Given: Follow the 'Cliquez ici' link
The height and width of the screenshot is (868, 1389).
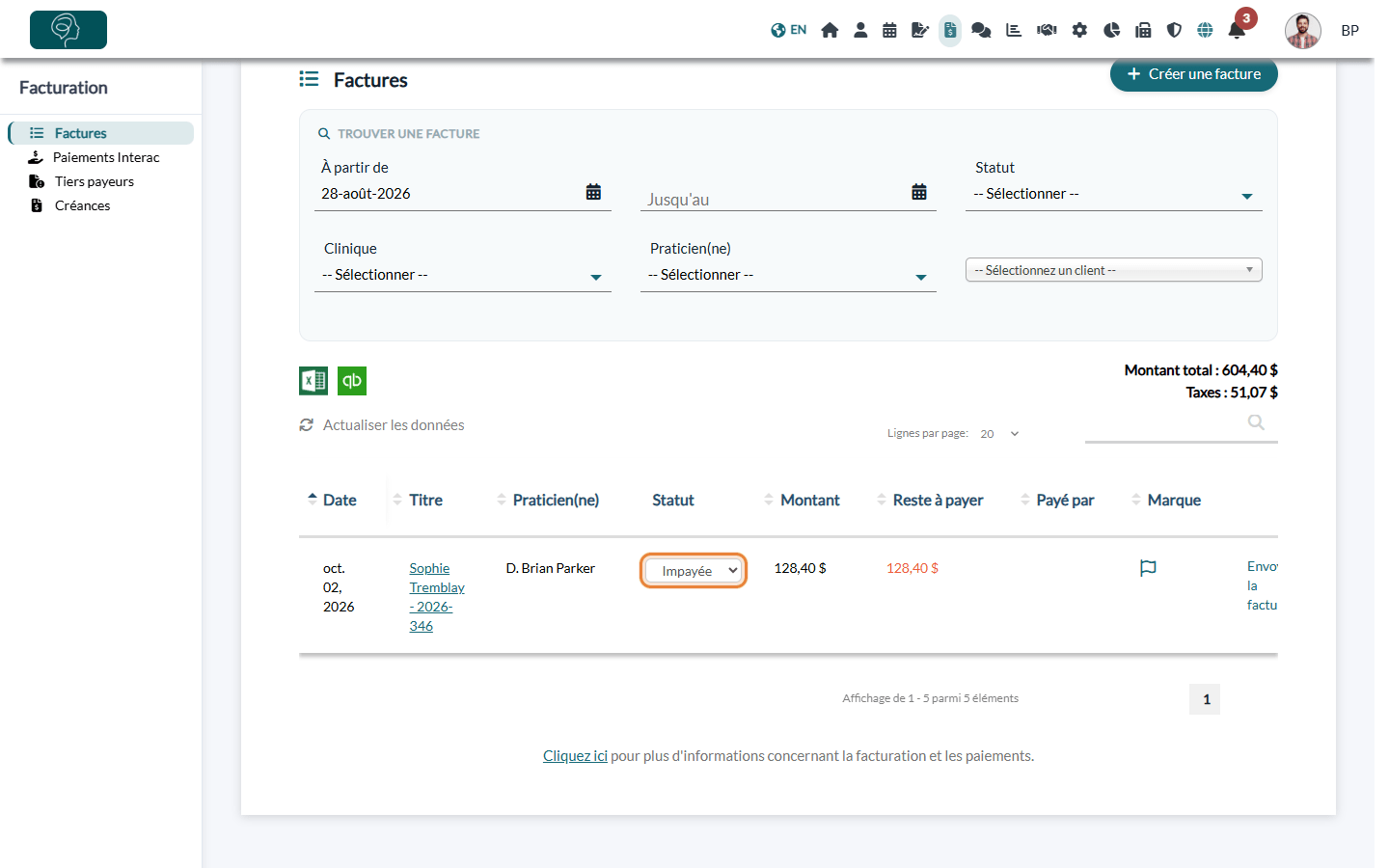Looking at the screenshot, I should coord(575,756).
